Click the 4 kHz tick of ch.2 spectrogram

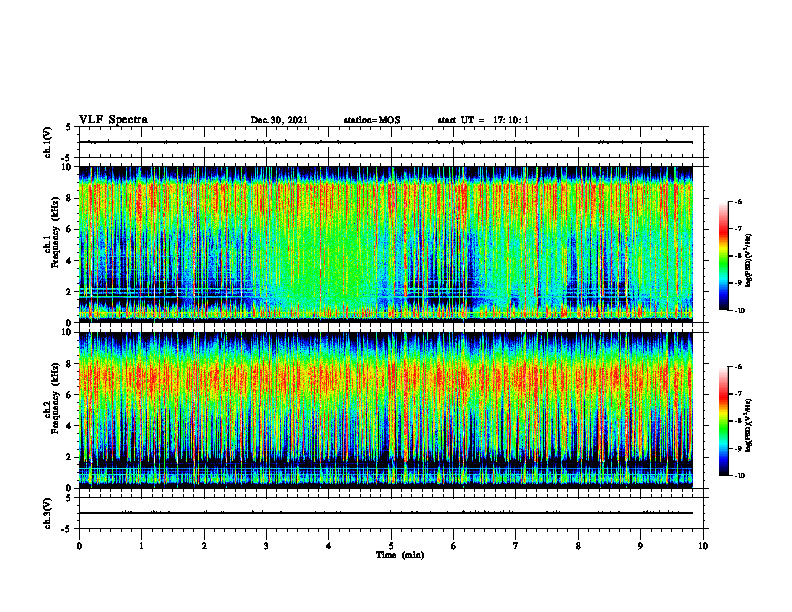click(70, 426)
